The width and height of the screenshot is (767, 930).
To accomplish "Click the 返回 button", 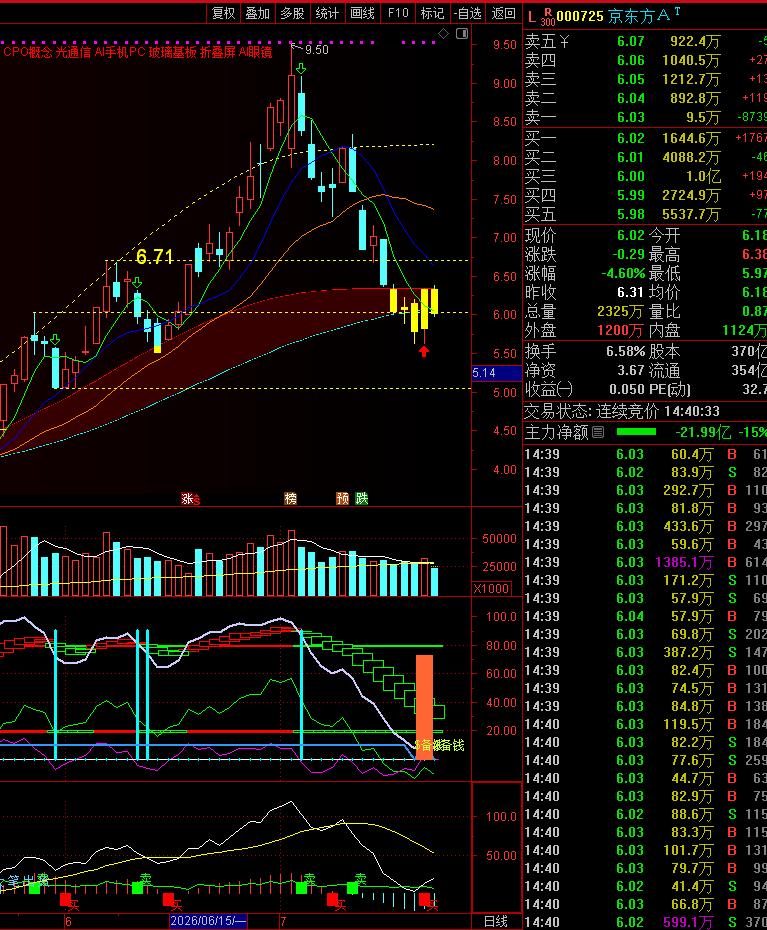I will (x=504, y=13).
